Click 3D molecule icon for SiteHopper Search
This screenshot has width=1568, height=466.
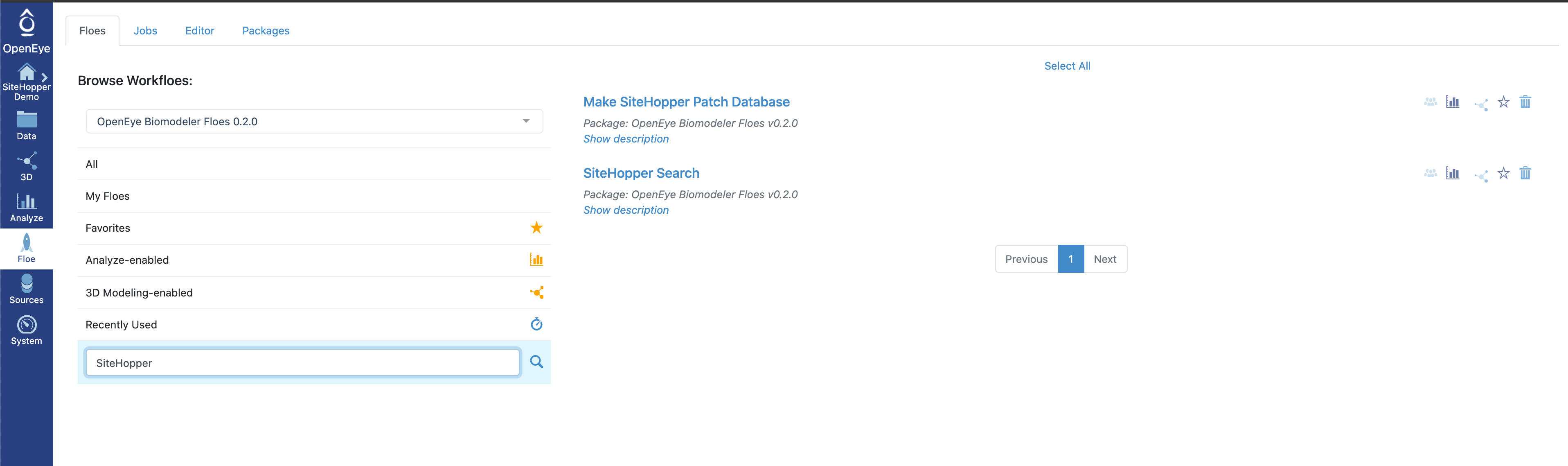click(x=1481, y=176)
